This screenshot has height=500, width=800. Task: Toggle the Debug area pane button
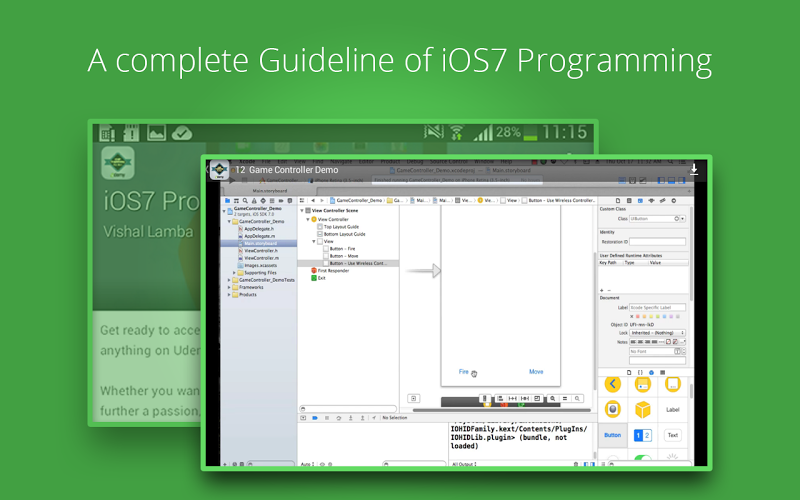[671, 181]
